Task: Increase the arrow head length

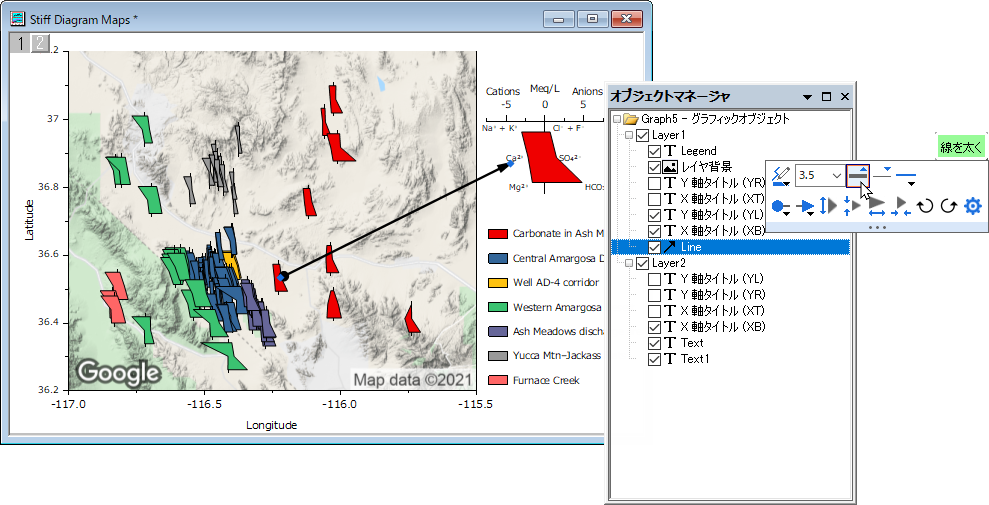Action: [x=877, y=206]
